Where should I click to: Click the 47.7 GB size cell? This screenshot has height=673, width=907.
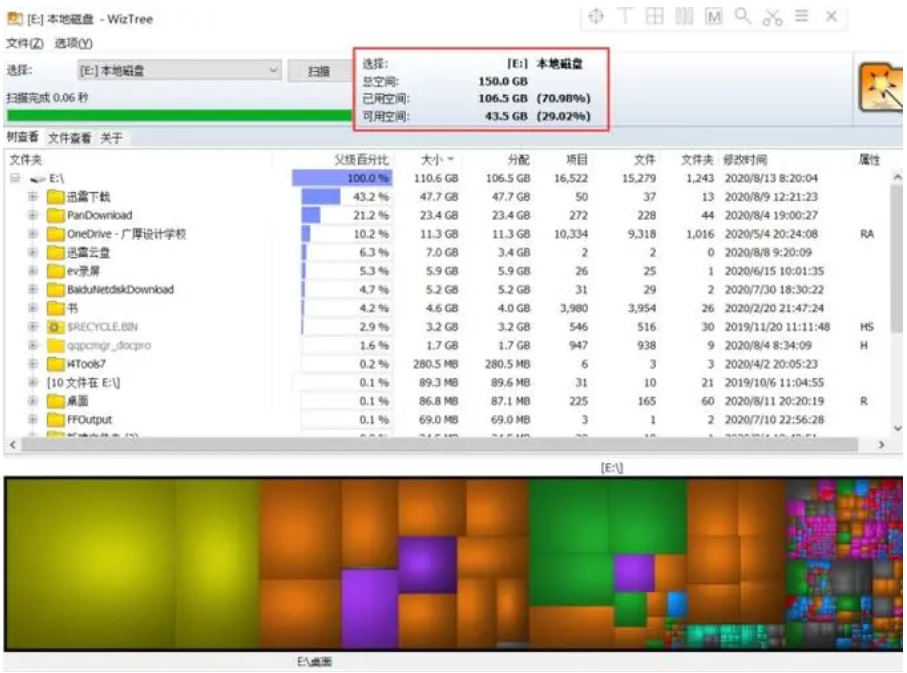click(x=438, y=197)
